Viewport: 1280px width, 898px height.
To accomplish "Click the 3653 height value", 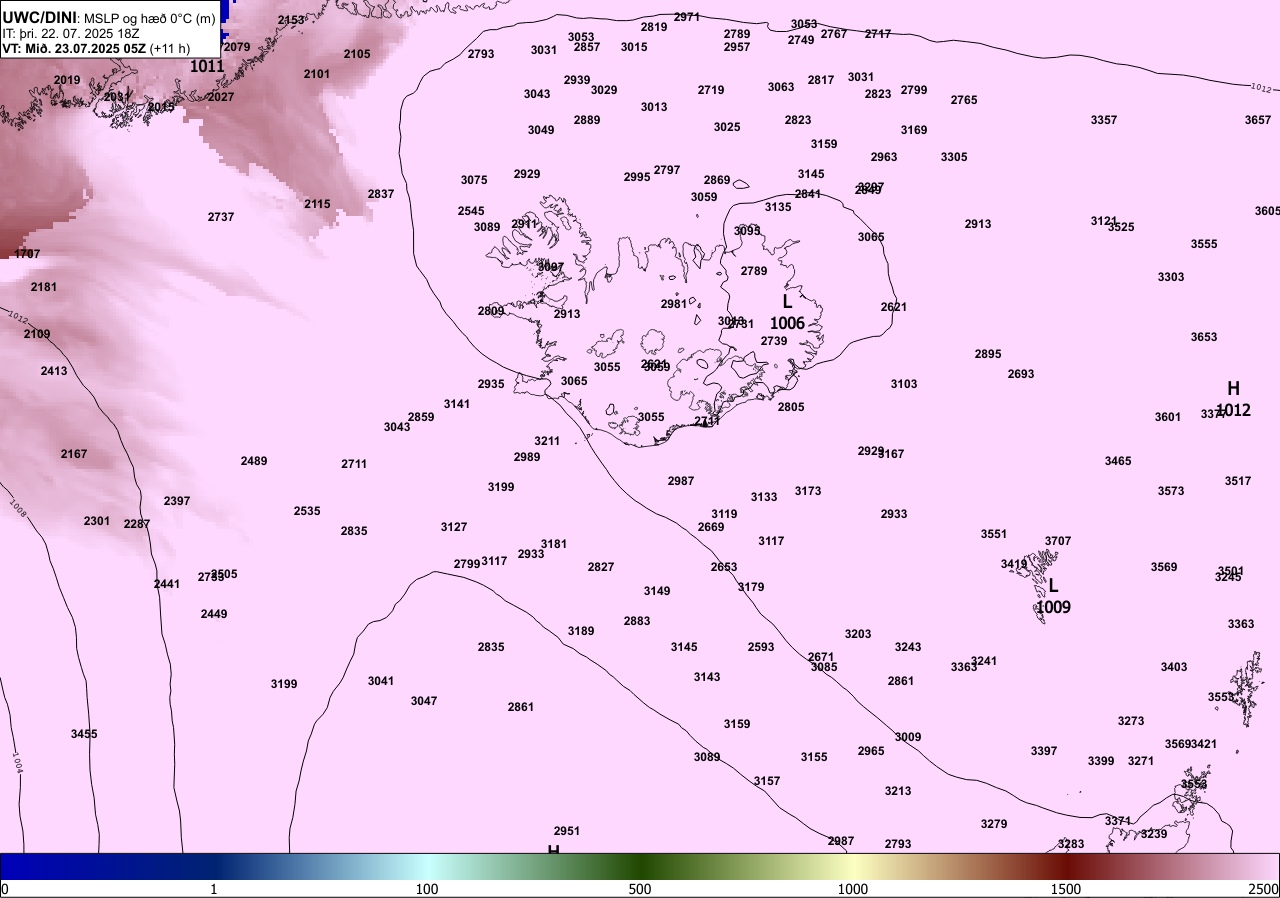I will (1204, 337).
